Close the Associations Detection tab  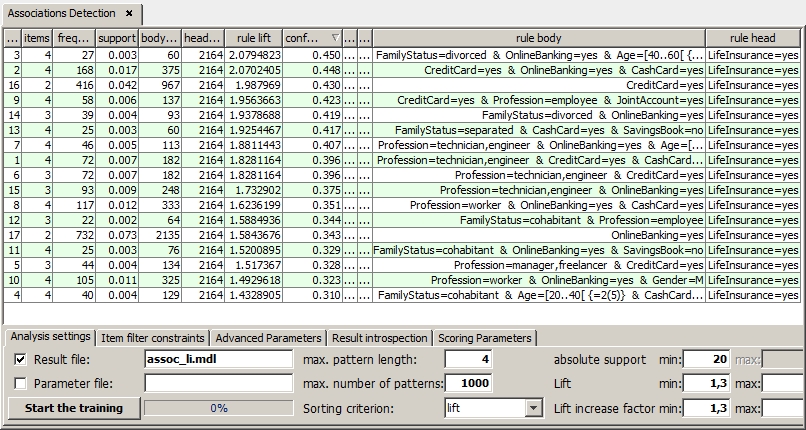pyautogui.click(x=129, y=13)
